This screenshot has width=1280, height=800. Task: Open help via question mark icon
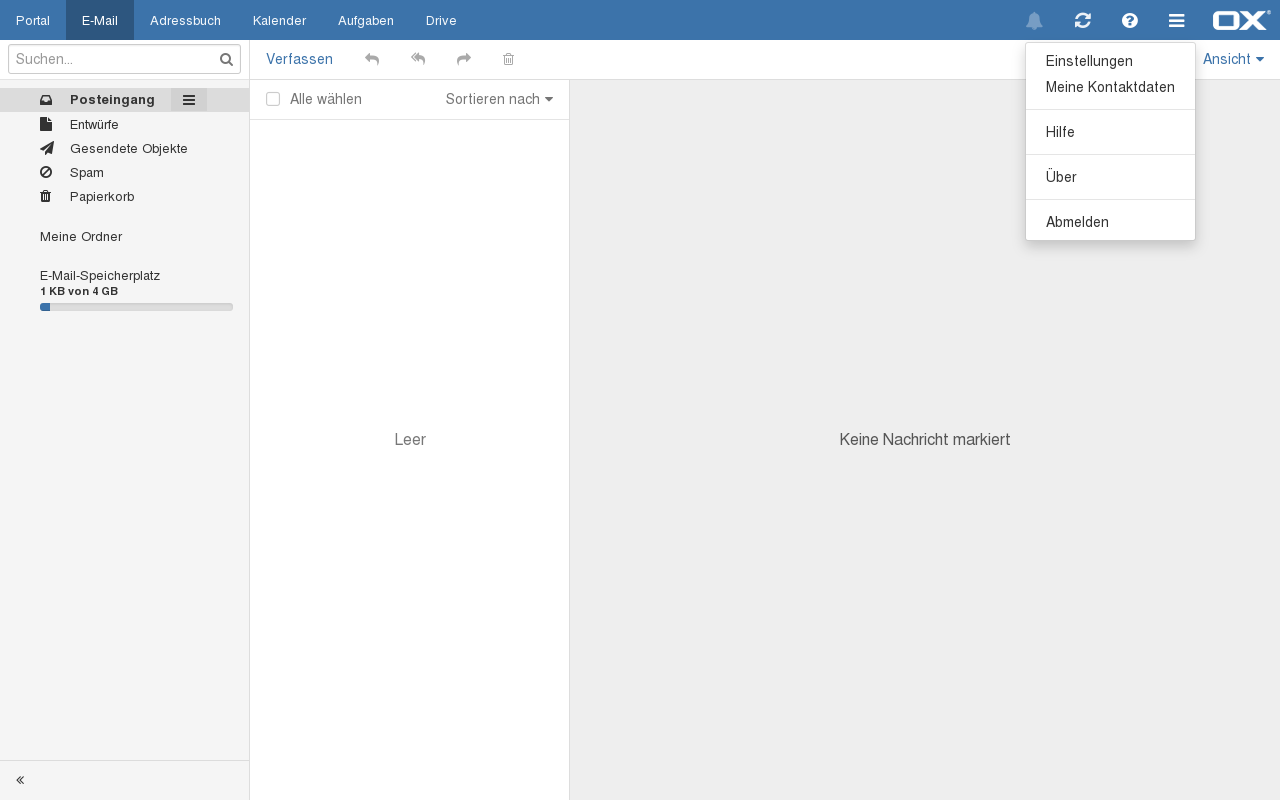tap(1129, 21)
